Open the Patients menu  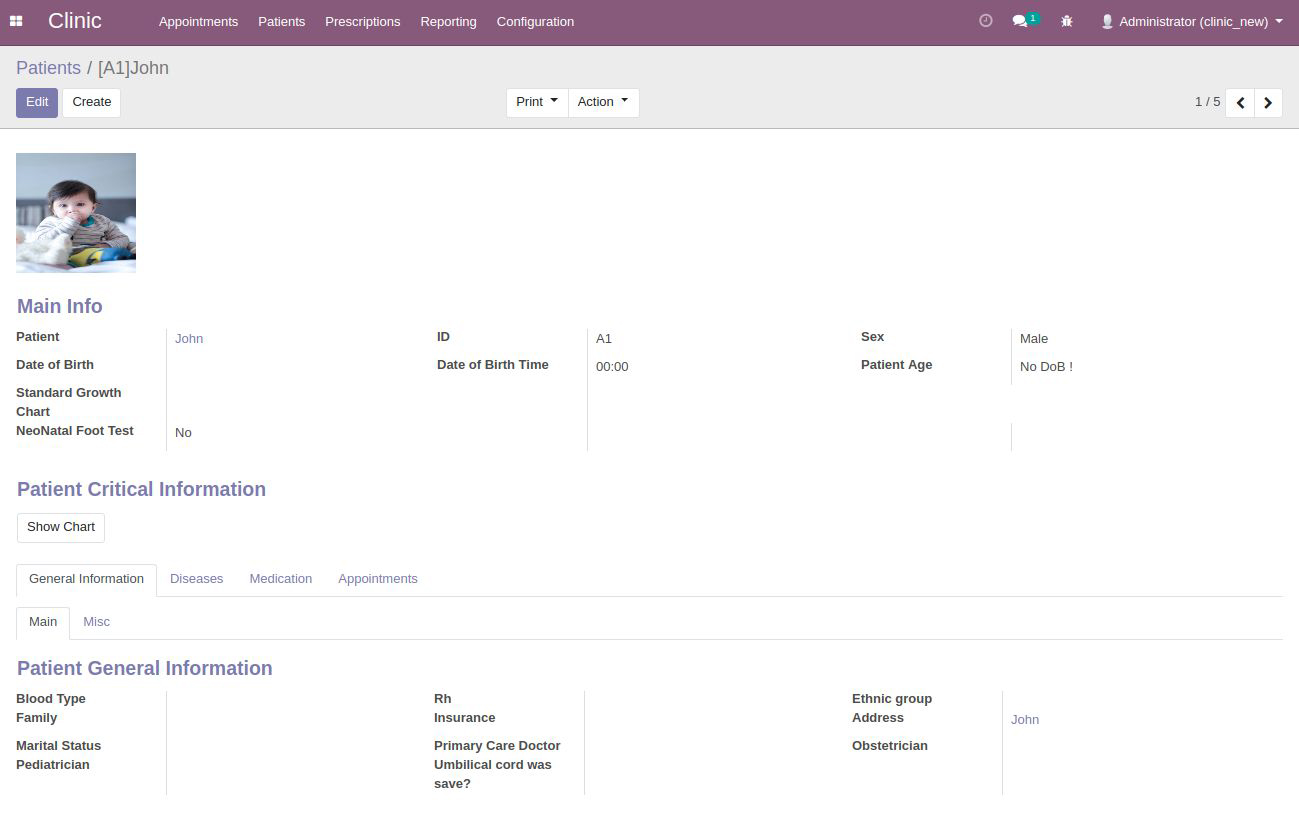(281, 21)
